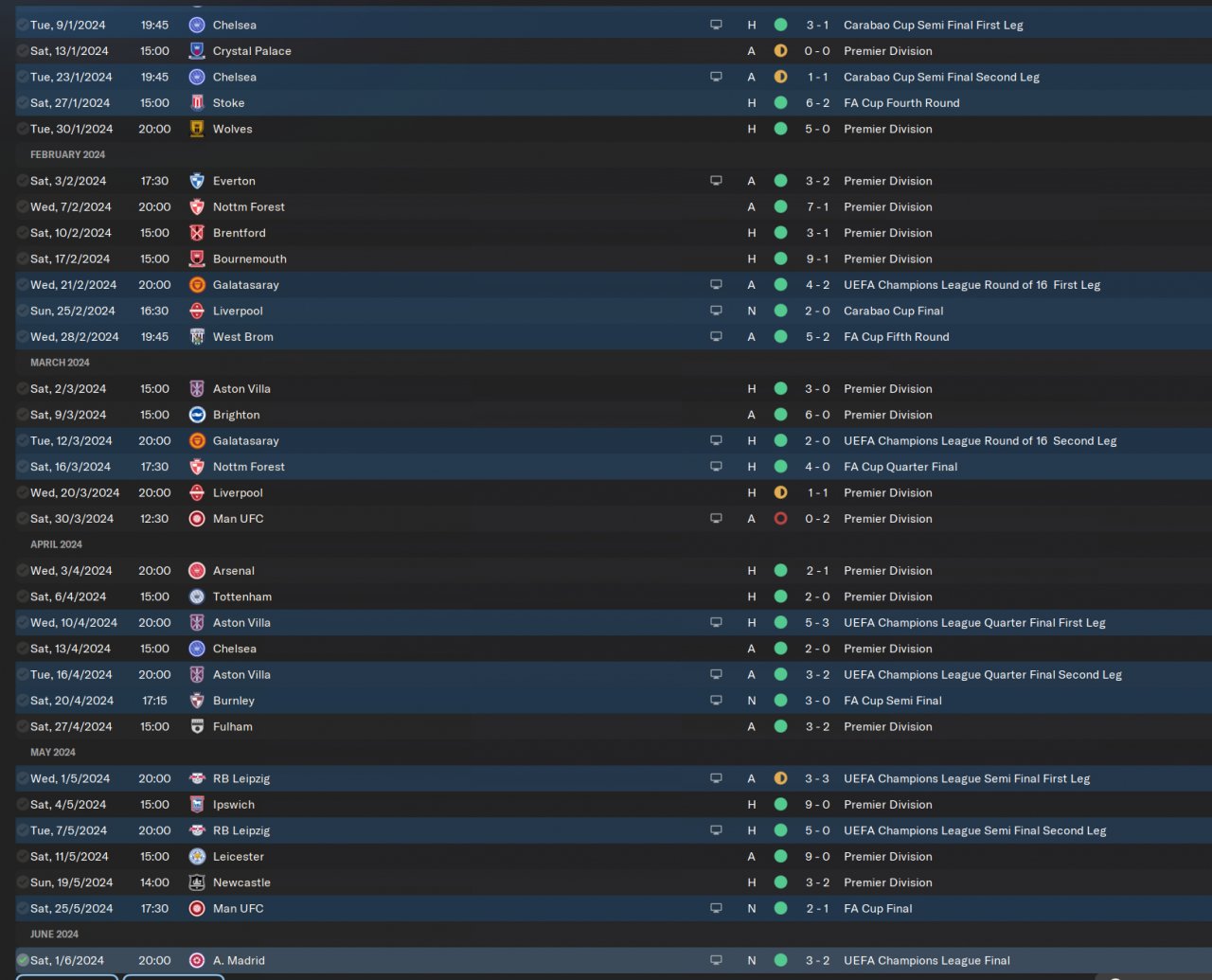Screen dimensions: 1212x980
Task: Toggle the checkmark beside Sat, 3/2/2024
Action: [x=23, y=181]
